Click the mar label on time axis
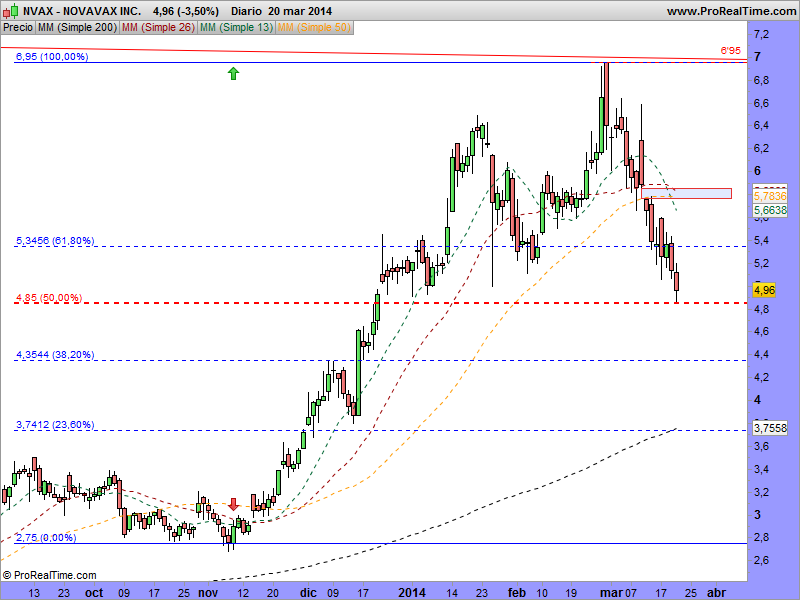The width and height of the screenshot is (800, 600). click(x=610, y=592)
